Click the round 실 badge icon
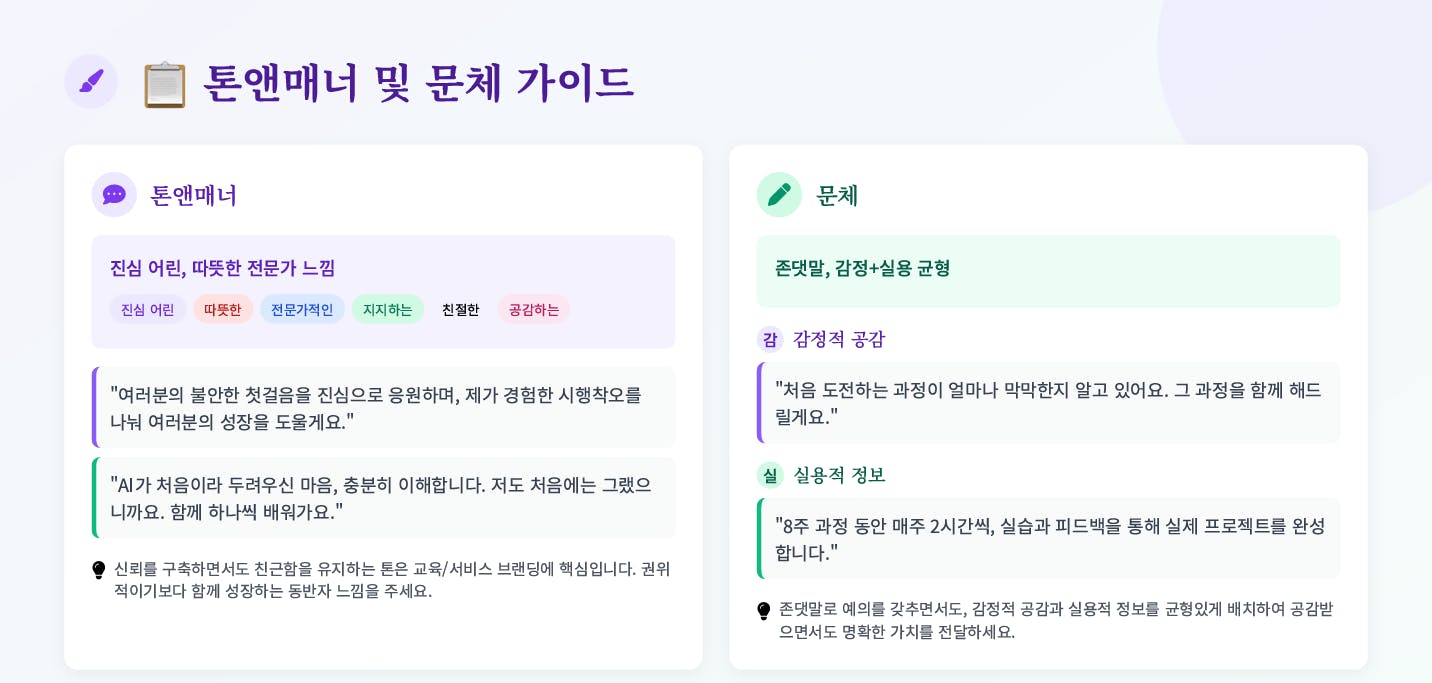Image resolution: width=1432 pixels, height=683 pixels. (770, 475)
